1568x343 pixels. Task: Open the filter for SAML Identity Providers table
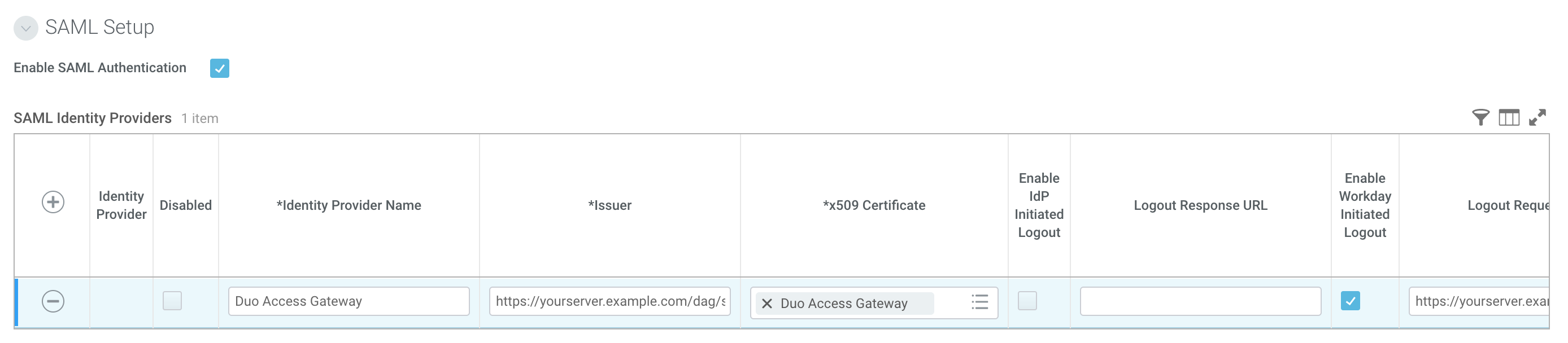pos(1481,117)
